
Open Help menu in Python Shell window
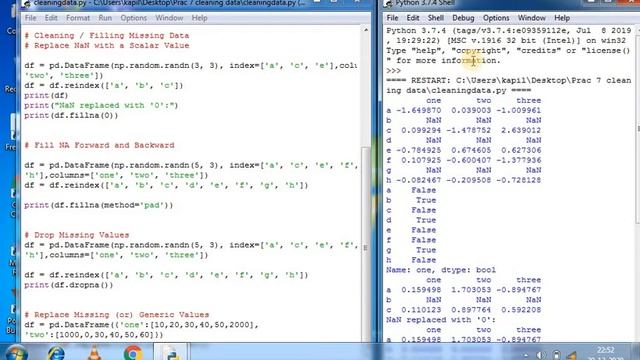click(x=562, y=18)
